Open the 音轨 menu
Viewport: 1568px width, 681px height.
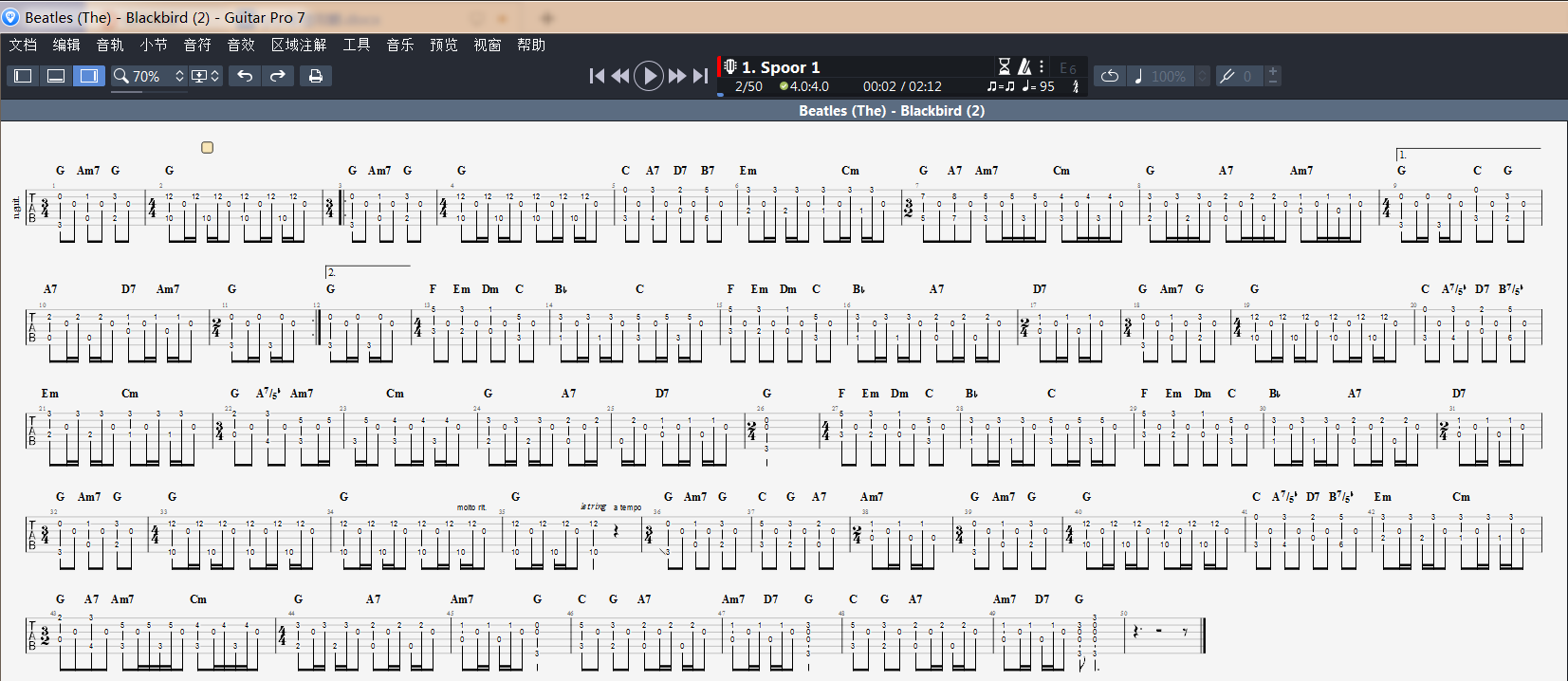coord(110,45)
